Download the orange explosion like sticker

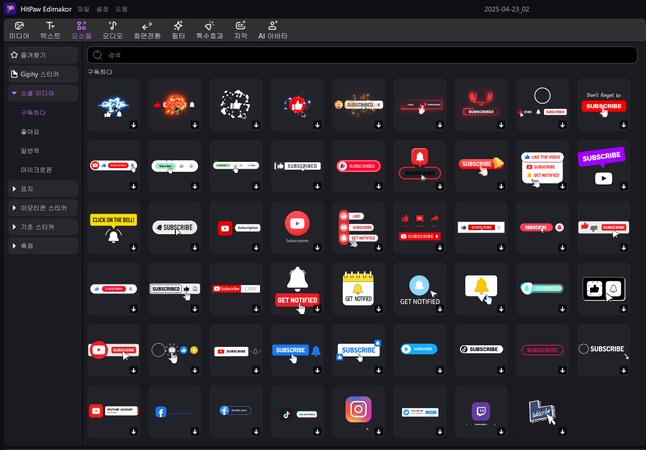click(x=195, y=125)
